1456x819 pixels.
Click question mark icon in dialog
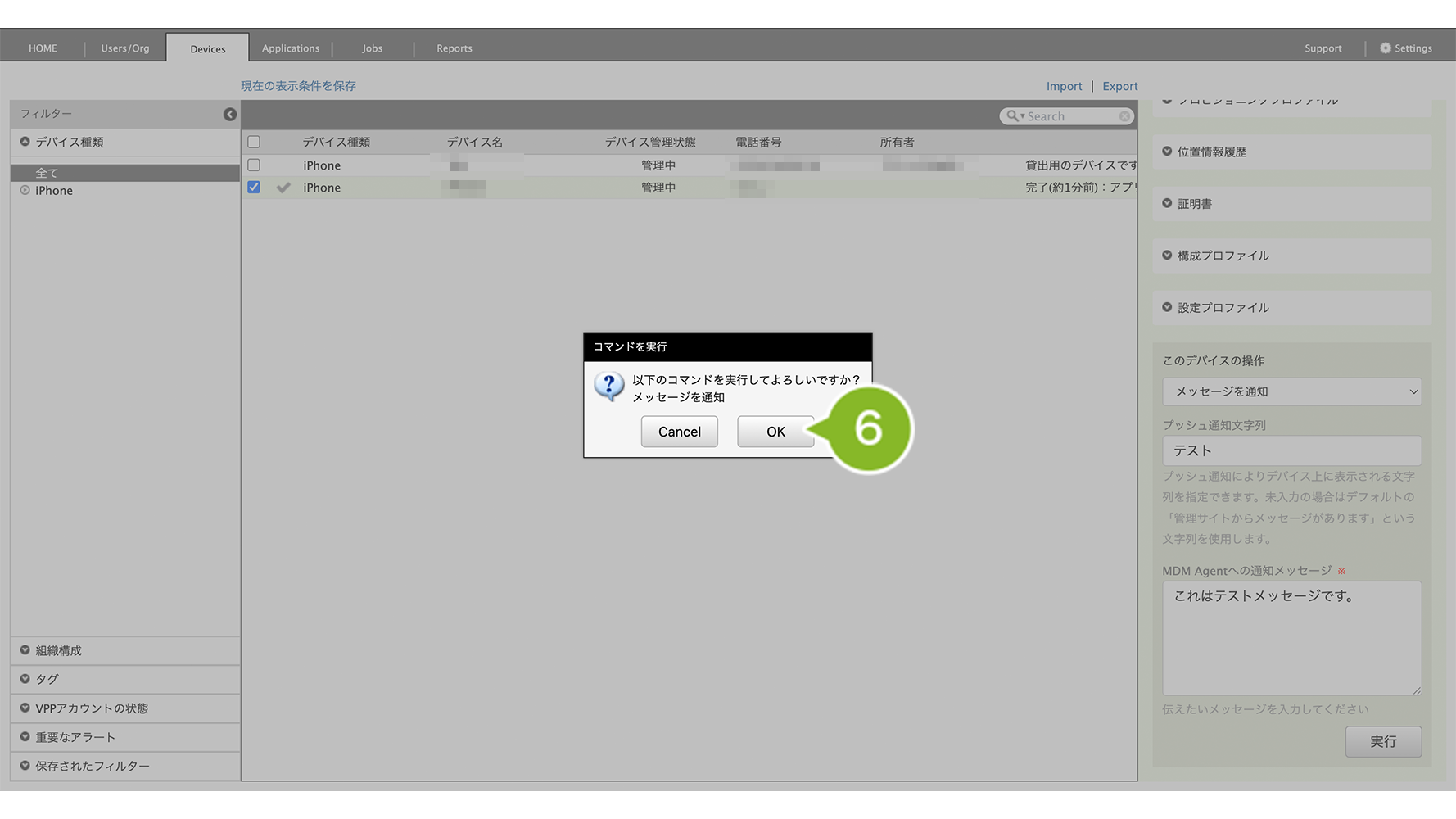[x=608, y=386]
